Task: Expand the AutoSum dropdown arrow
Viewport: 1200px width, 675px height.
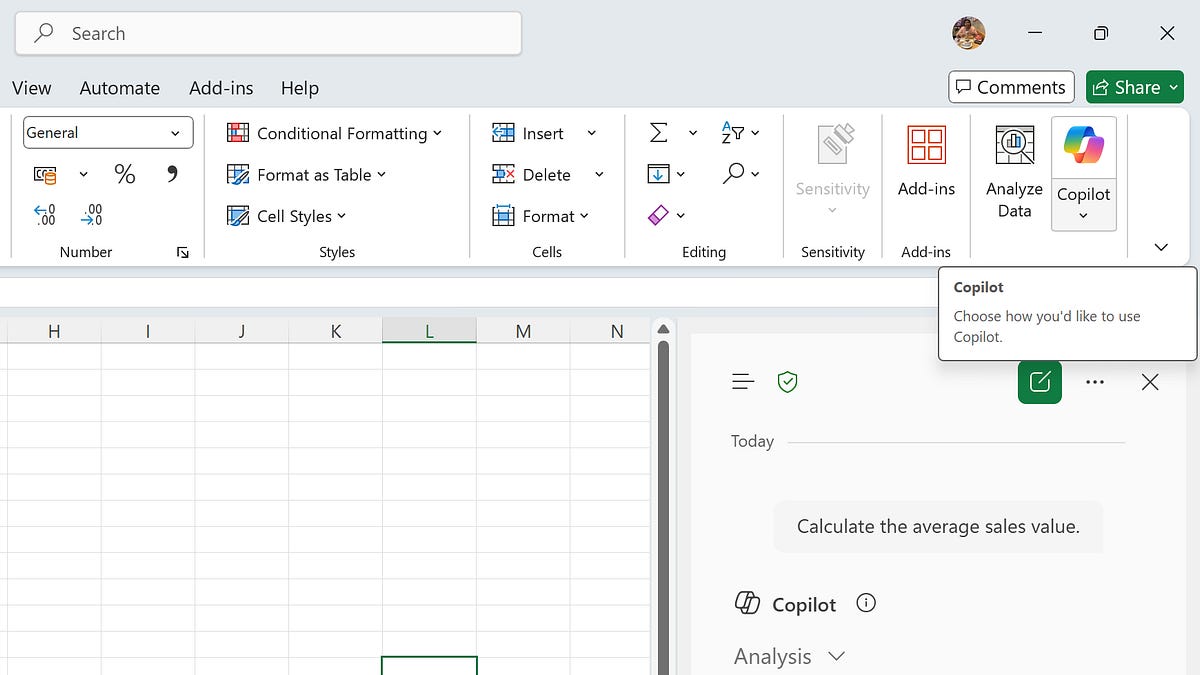Action: tap(692, 133)
